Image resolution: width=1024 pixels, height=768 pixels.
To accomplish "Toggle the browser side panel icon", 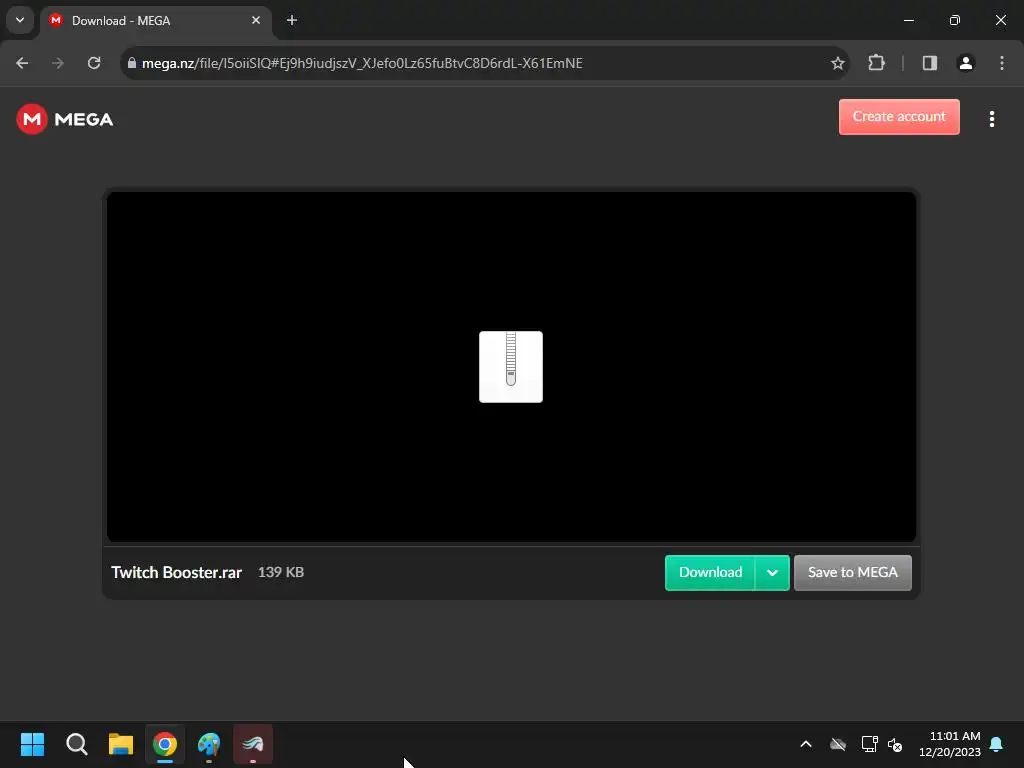I will pos(929,63).
